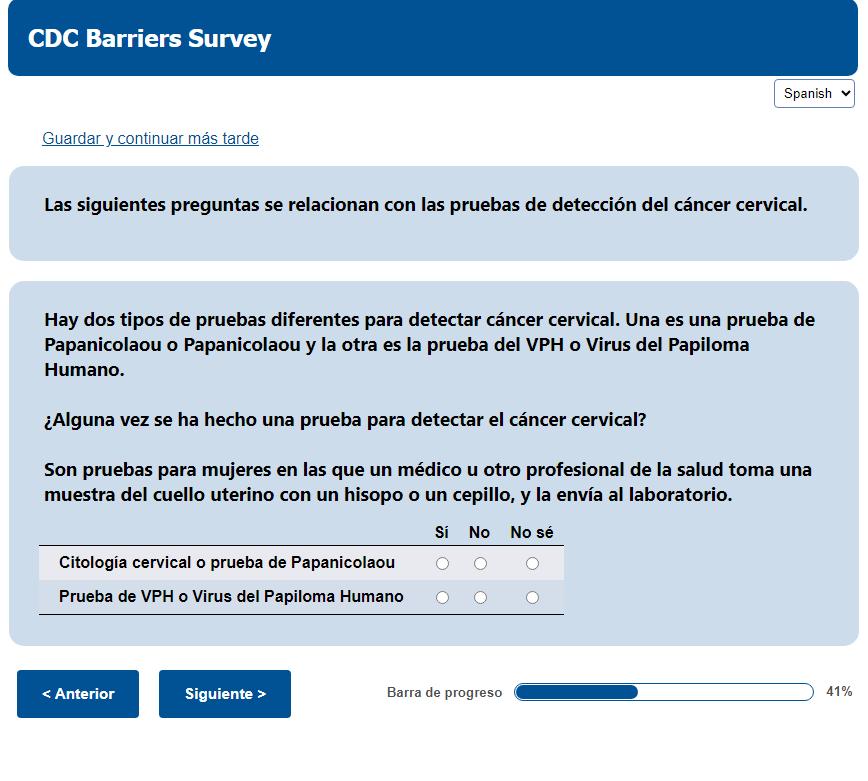Screen dimensions: 868x781
Task: Select 'No' for Citología cervical o Papanicolaou
Action: (480, 564)
